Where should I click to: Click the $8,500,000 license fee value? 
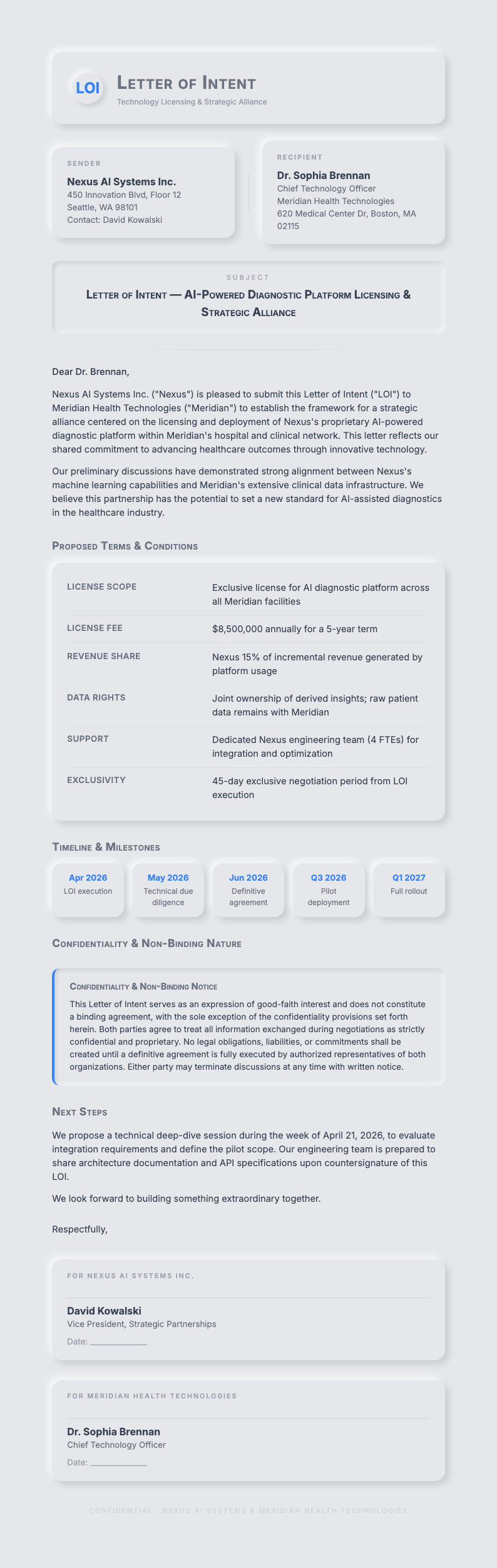point(294,629)
